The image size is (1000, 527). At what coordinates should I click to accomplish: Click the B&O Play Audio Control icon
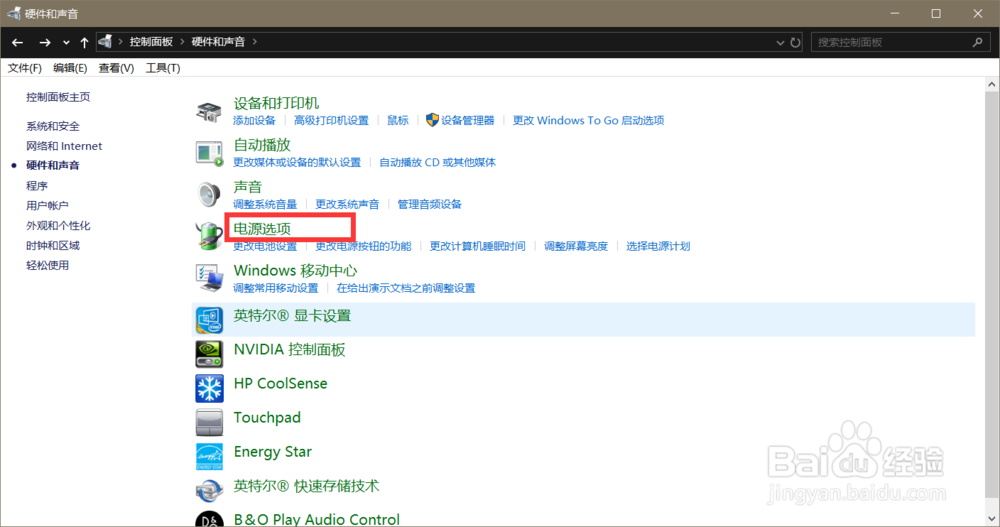point(209,519)
